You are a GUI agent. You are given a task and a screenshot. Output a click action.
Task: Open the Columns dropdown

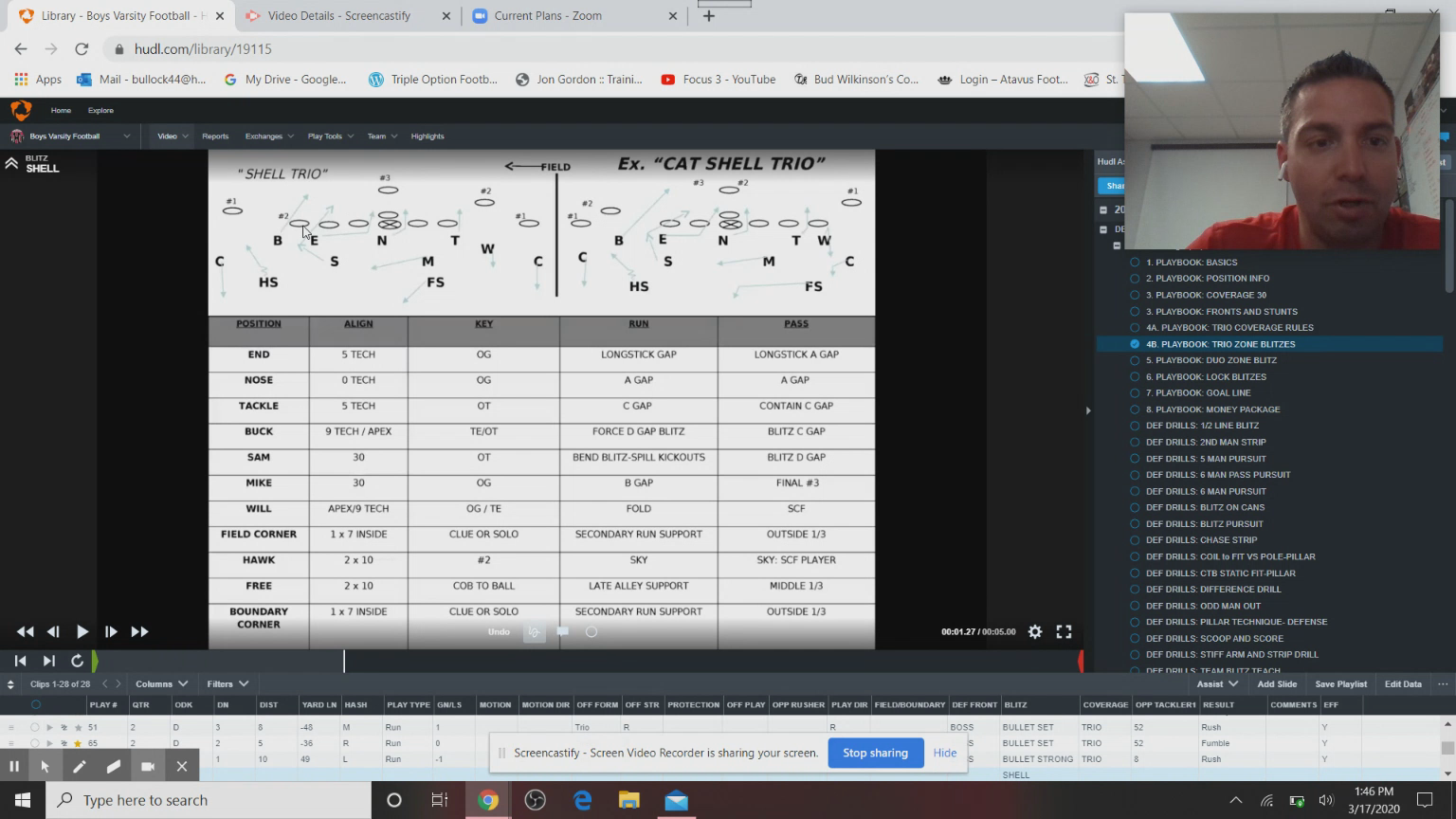pos(161,683)
